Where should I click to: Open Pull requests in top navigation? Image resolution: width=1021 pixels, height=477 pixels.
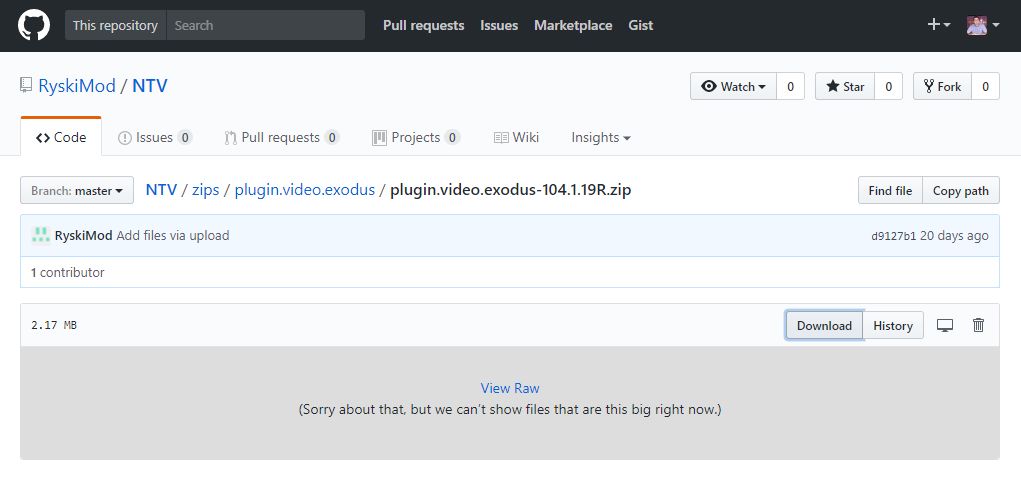click(423, 25)
